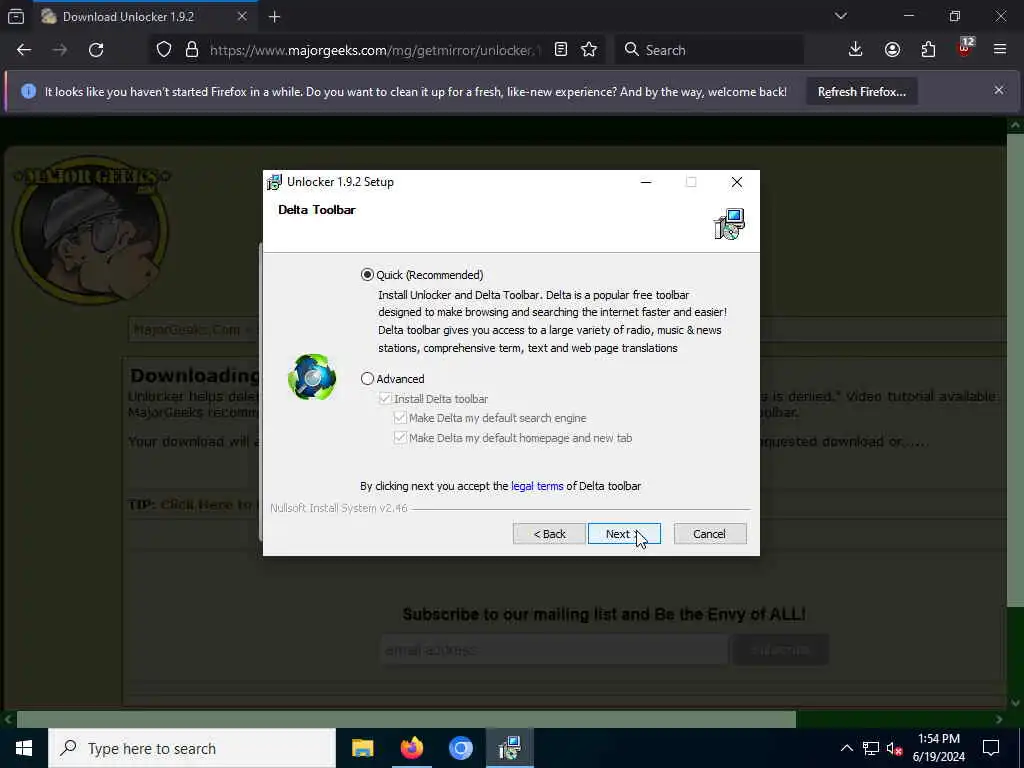Click the Next > button in setup
The image size is (1024, 768).
[624, 534]
